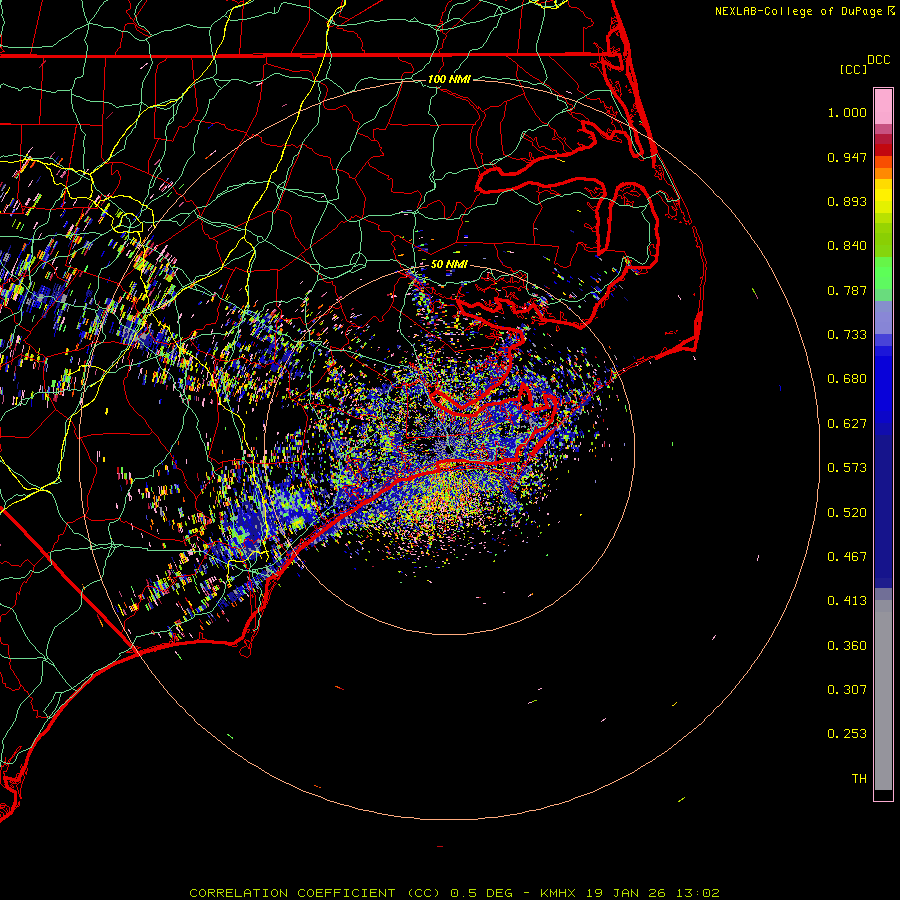
Task: Click the Correlation Coefficient caption at bottom
Action: click(x=454, y=893)
